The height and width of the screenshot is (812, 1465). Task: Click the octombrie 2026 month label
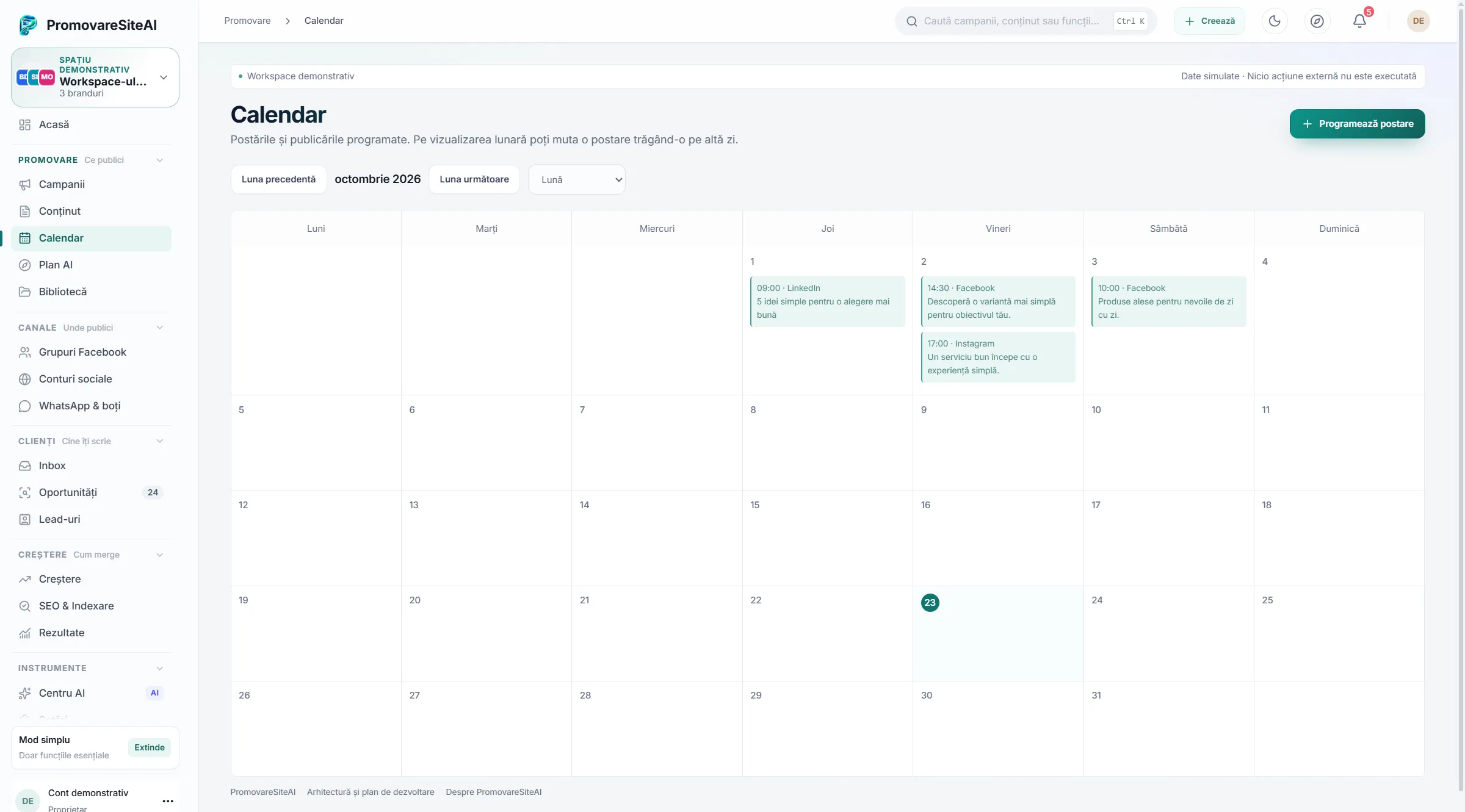point(377,179)
